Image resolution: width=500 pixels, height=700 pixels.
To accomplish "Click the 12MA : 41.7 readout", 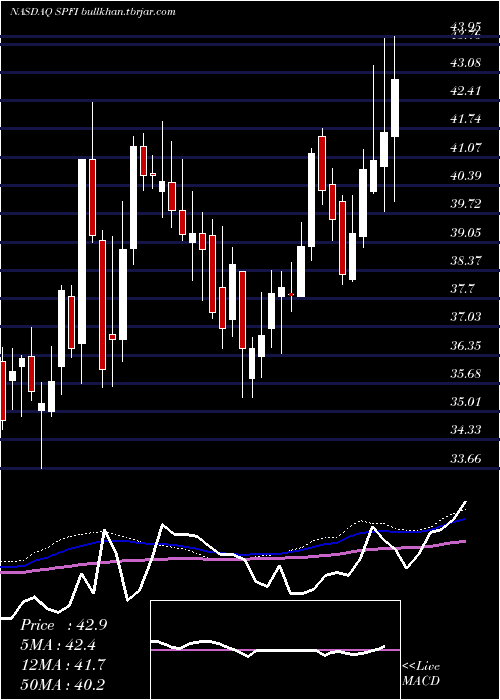I will pyautogui.click(x=62, y=665).
